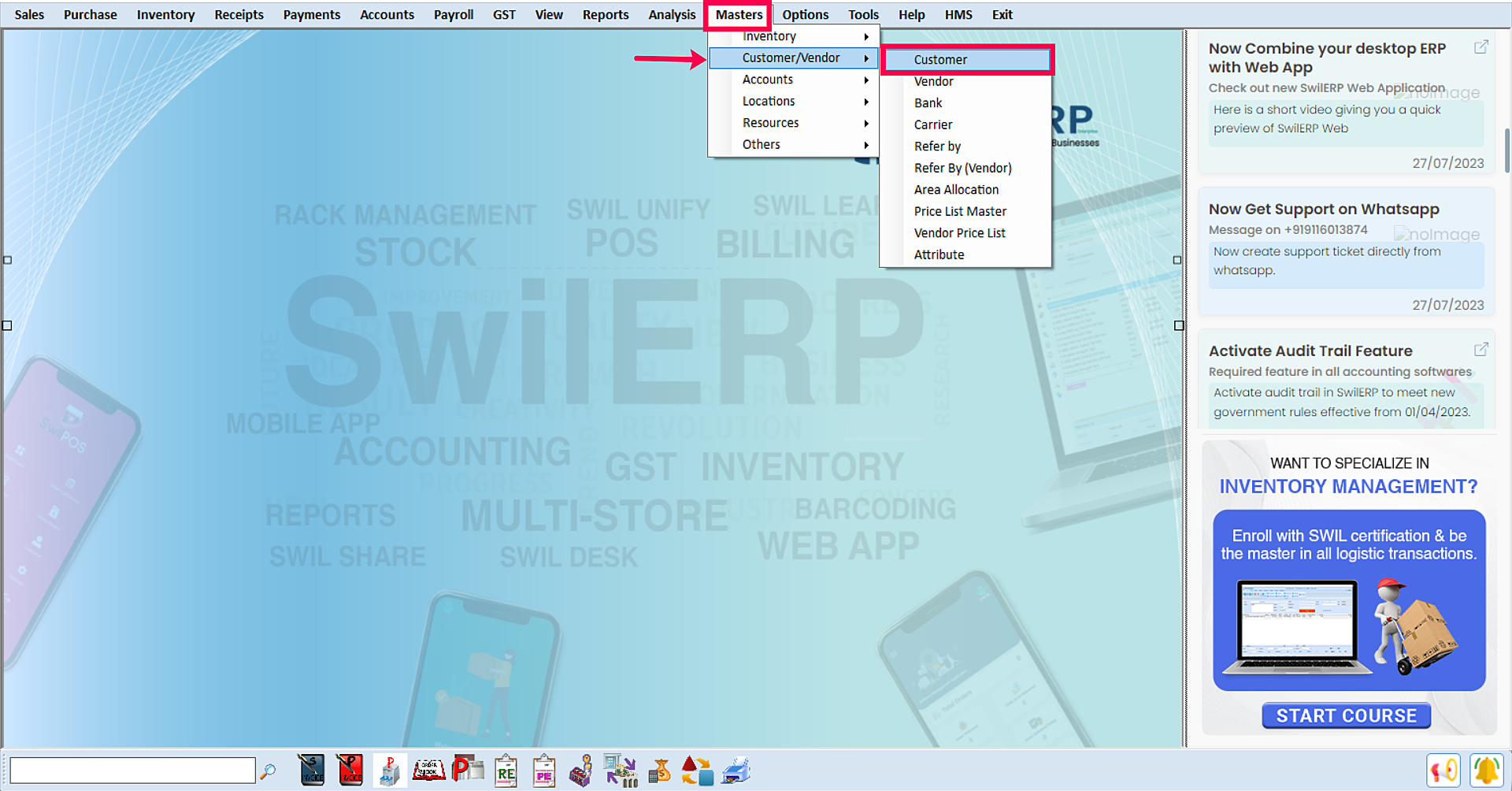Click the Masters menu
The image size is (1512, 791).
(739, 14)
